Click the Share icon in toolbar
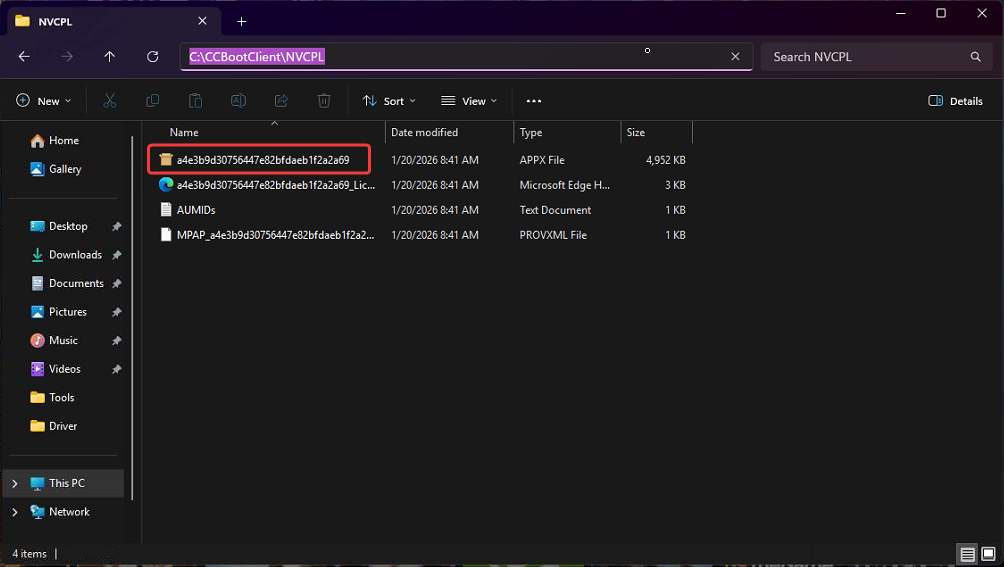This screenshot has height=567, width=1004. [281, 101]
